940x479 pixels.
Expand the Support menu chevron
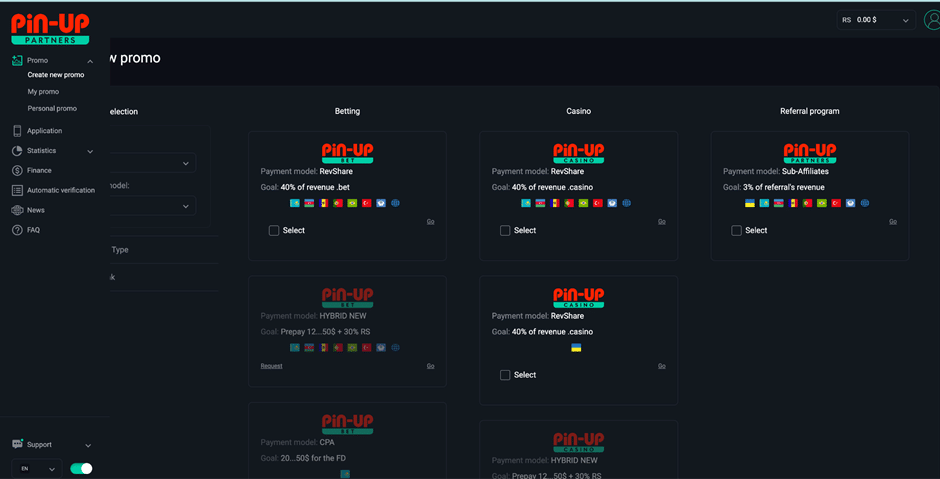pos(88,445)
